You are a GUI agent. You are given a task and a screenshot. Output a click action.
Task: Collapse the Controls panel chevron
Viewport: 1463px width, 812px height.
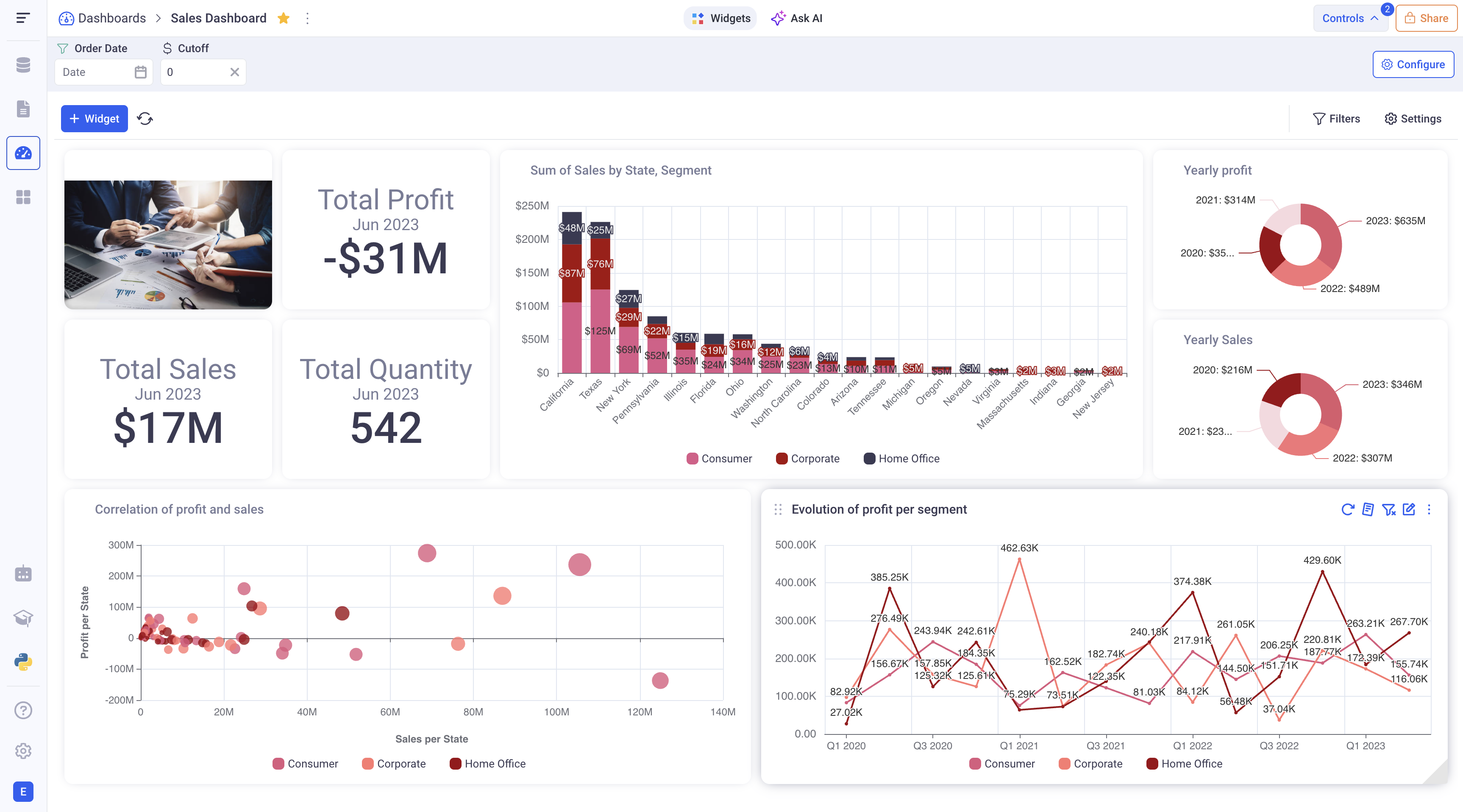(1374, 18)
